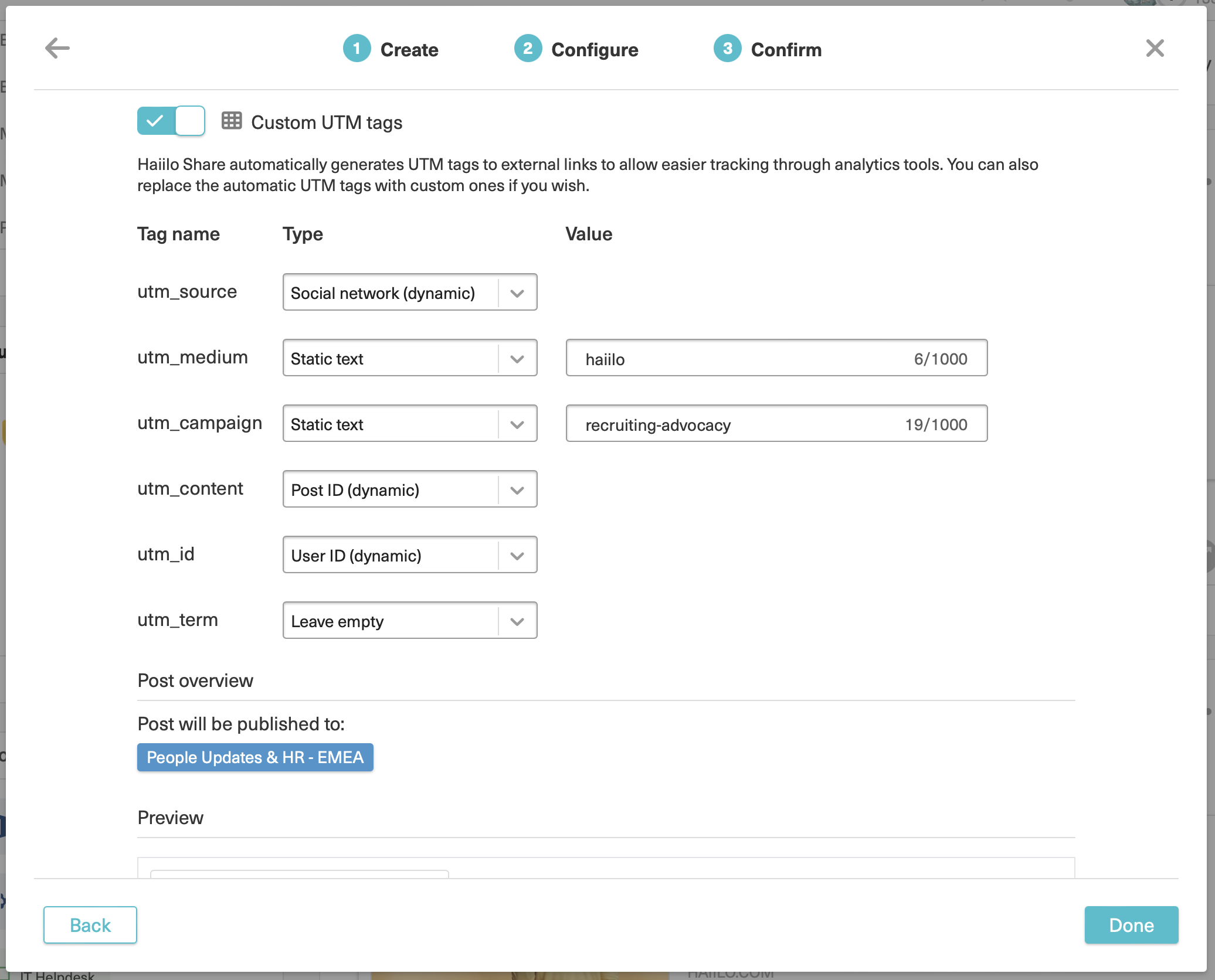Close the dialog with the X icon
Screen dimensions: 1215x980
click(x=1155, y=48)
